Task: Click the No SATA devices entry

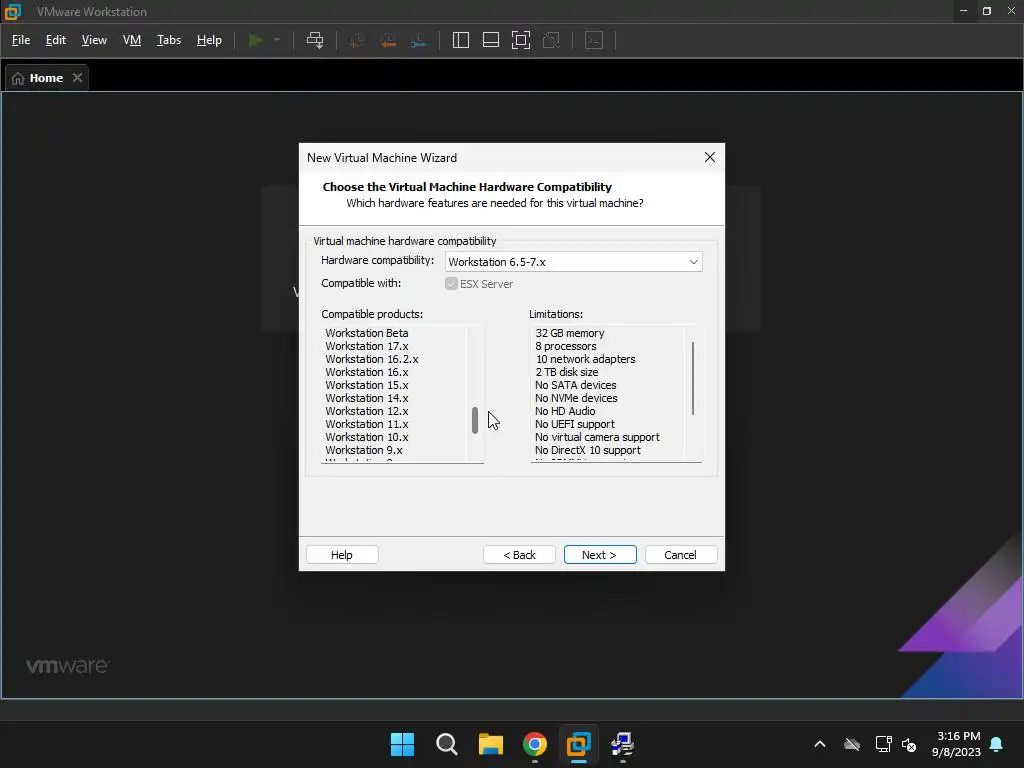Action: 575,385
